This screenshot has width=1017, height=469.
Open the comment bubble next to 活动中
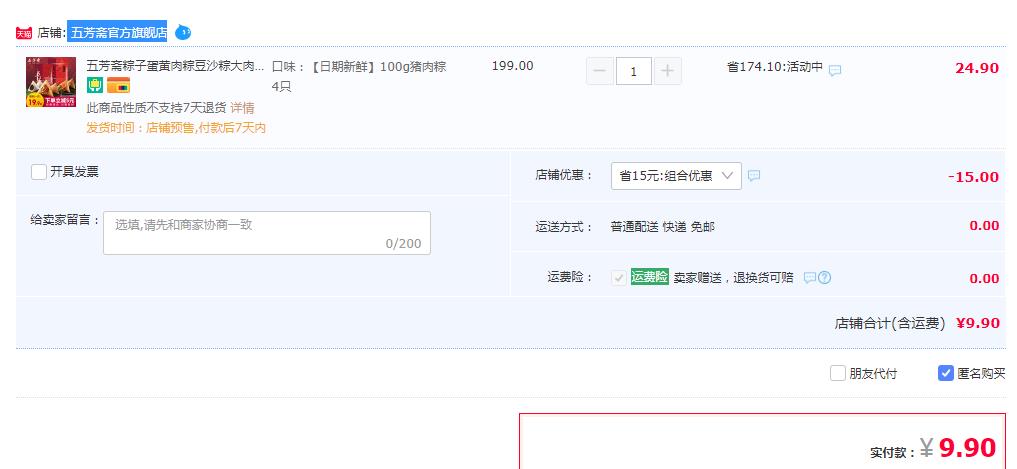pyautogui.click(x=835, y=70)
